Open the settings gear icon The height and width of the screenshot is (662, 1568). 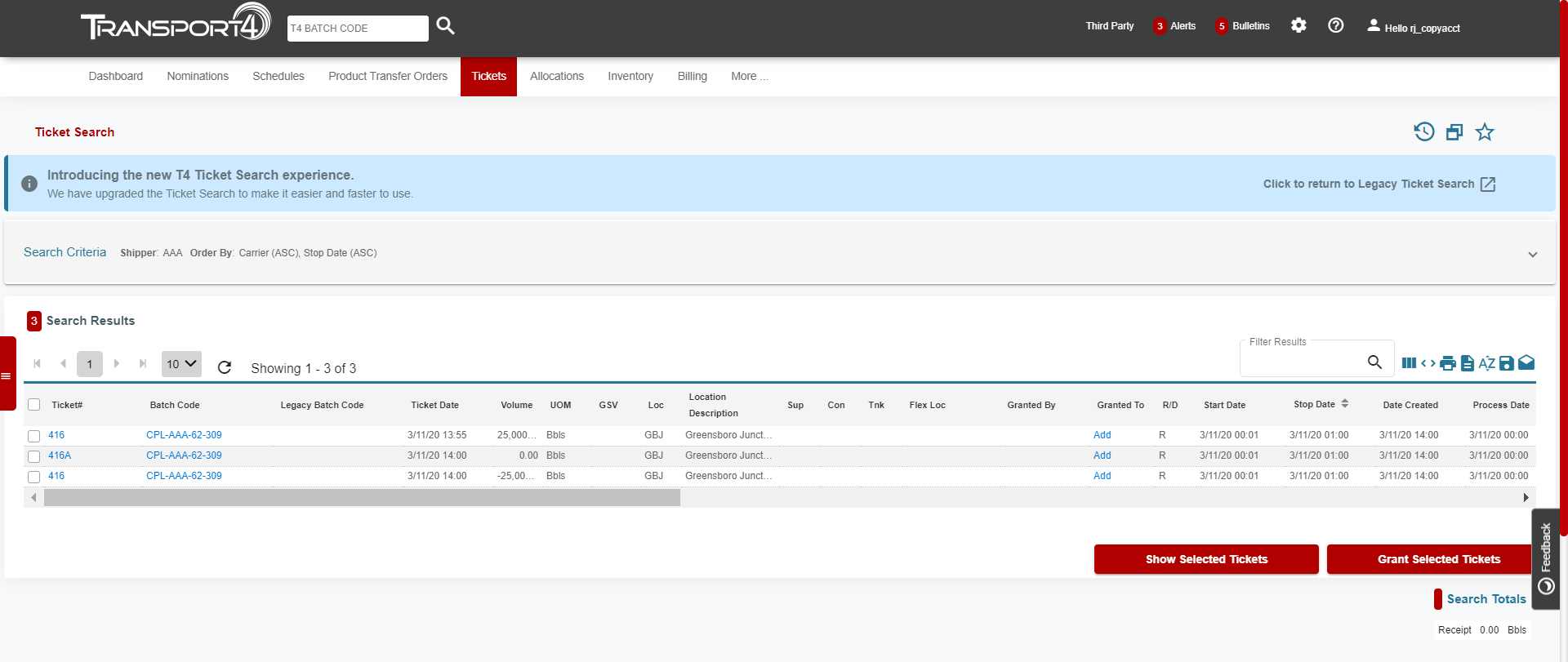1298,25
